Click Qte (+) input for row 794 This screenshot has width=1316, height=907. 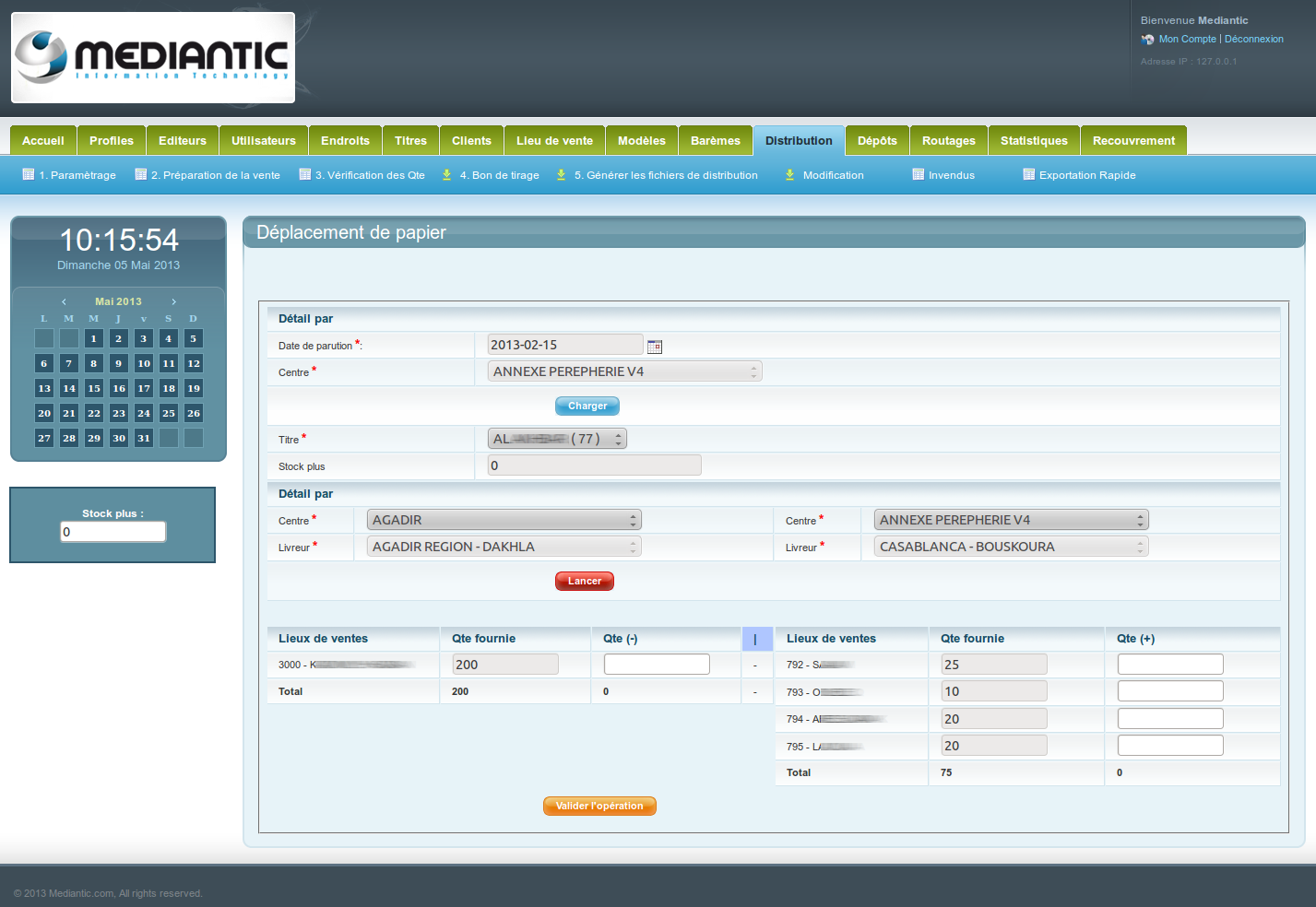point(1170,718)
